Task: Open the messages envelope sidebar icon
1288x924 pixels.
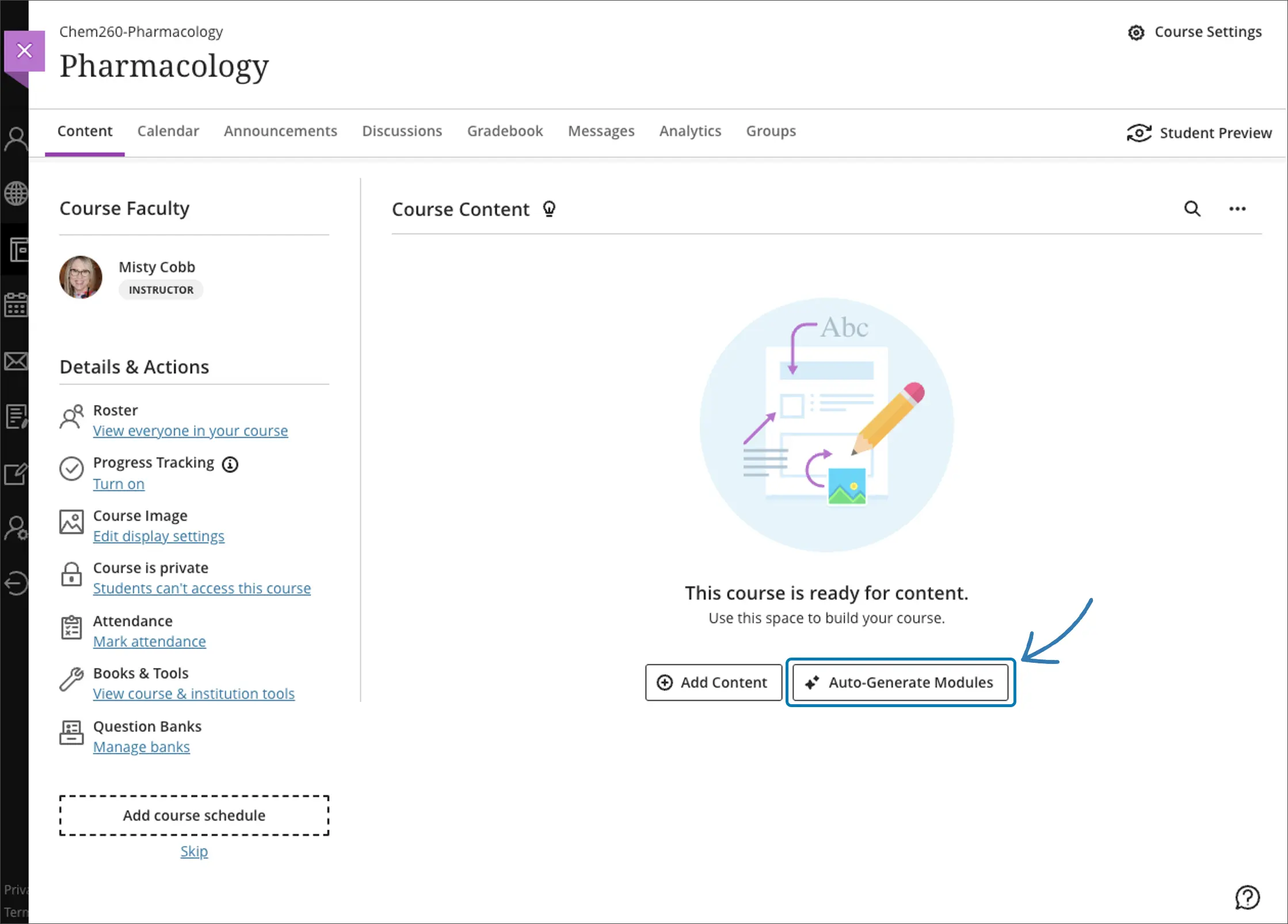Action: pyautogui.click(x=16, y=361)
